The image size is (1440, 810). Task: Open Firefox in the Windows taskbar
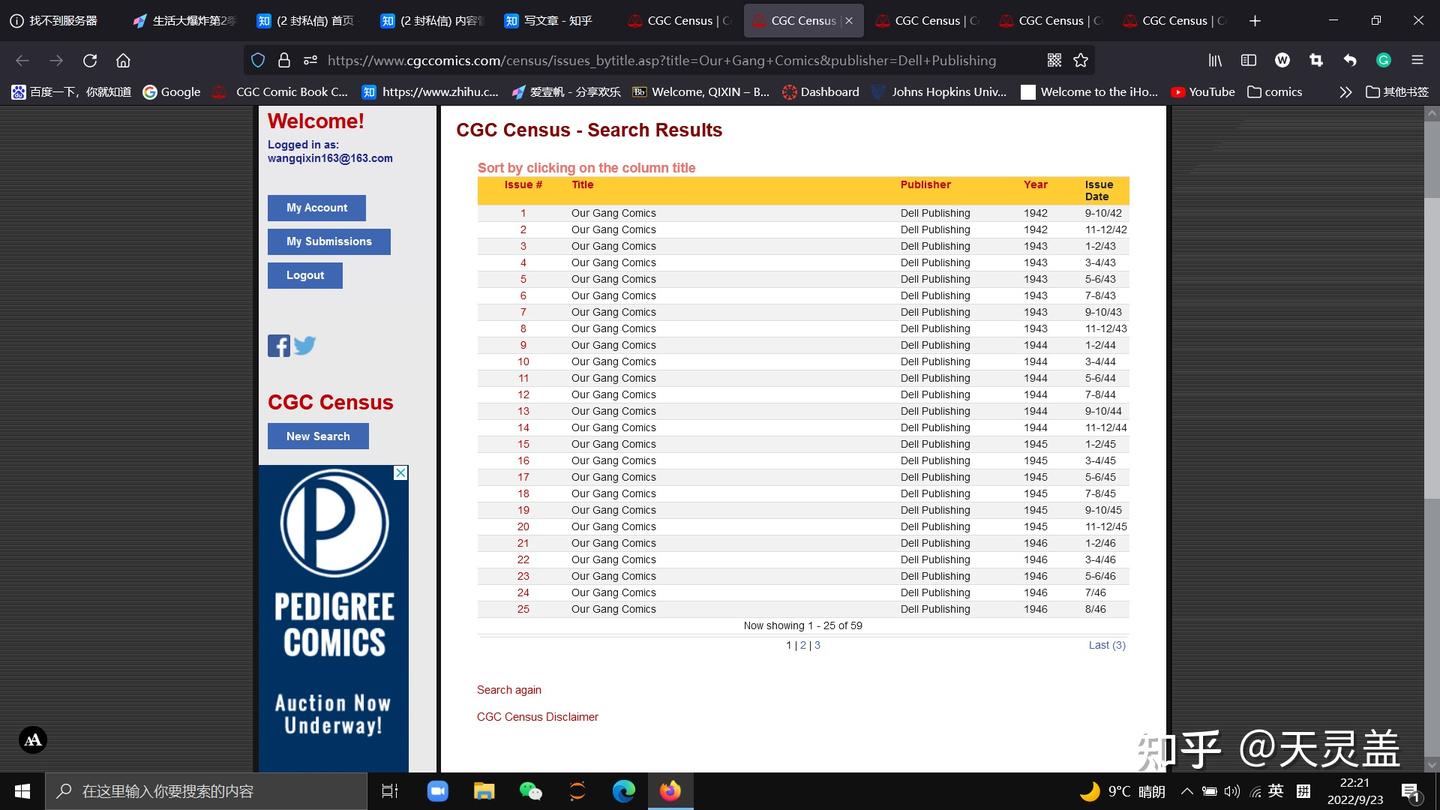click(670, 791)
